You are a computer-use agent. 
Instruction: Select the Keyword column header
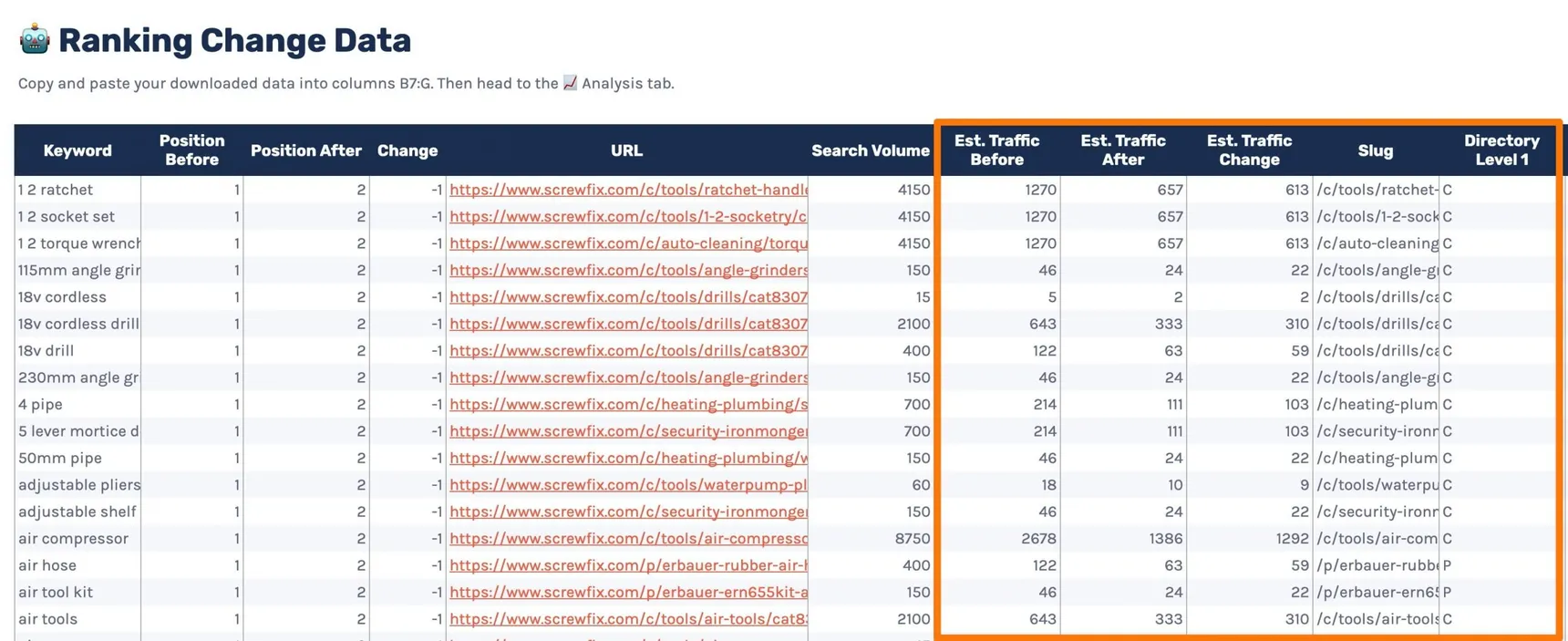[x=77, y=150]
